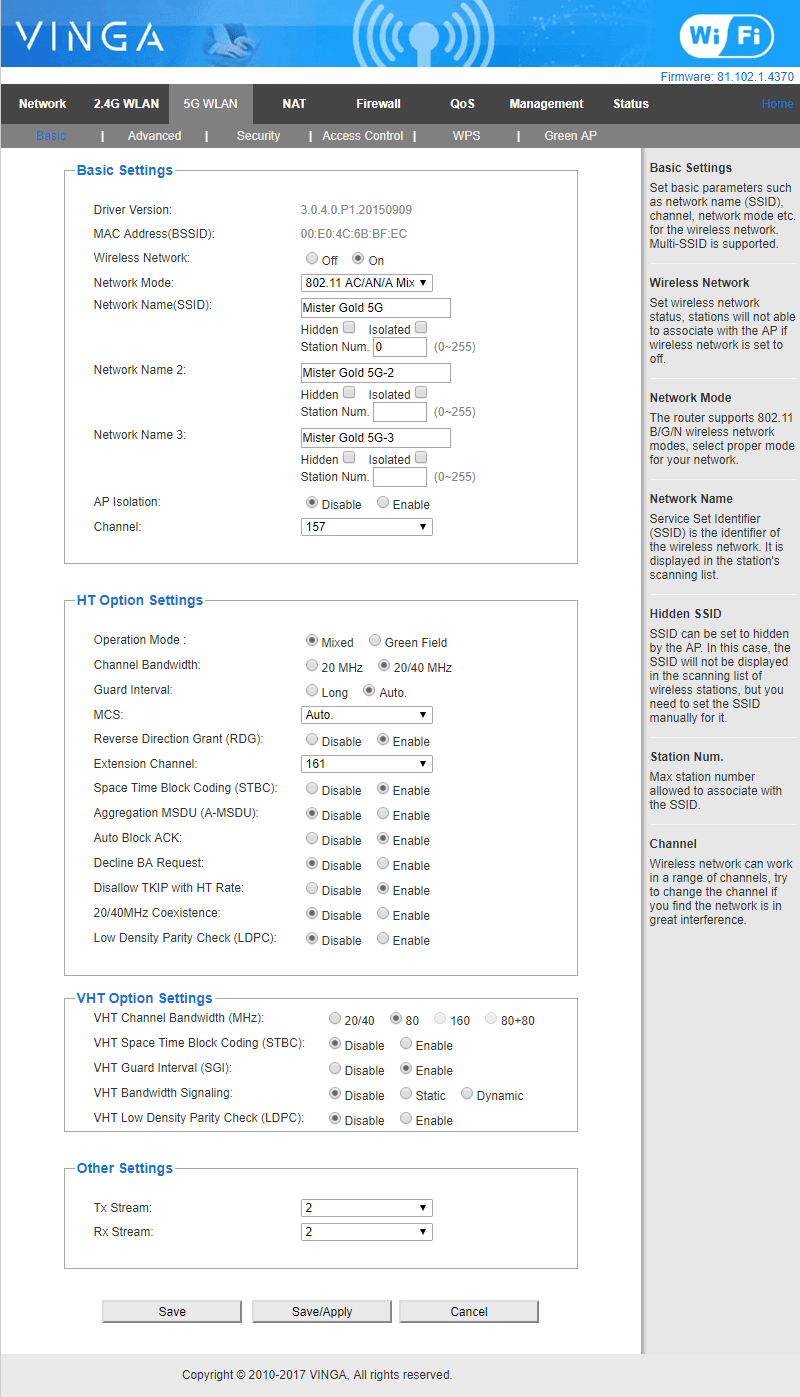Select Green Field operation mode
The height and width of the screenshot is (1397, 800).
pos(375,641)
